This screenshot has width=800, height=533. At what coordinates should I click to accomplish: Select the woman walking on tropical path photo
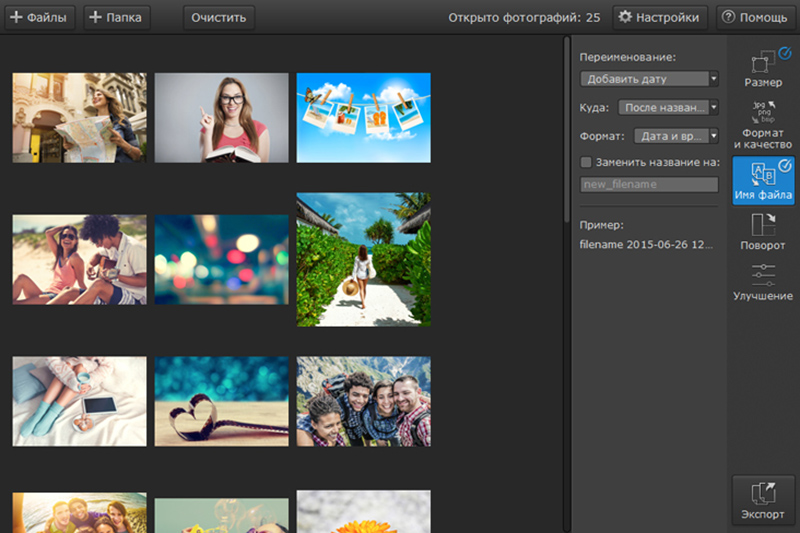(363, 260)
